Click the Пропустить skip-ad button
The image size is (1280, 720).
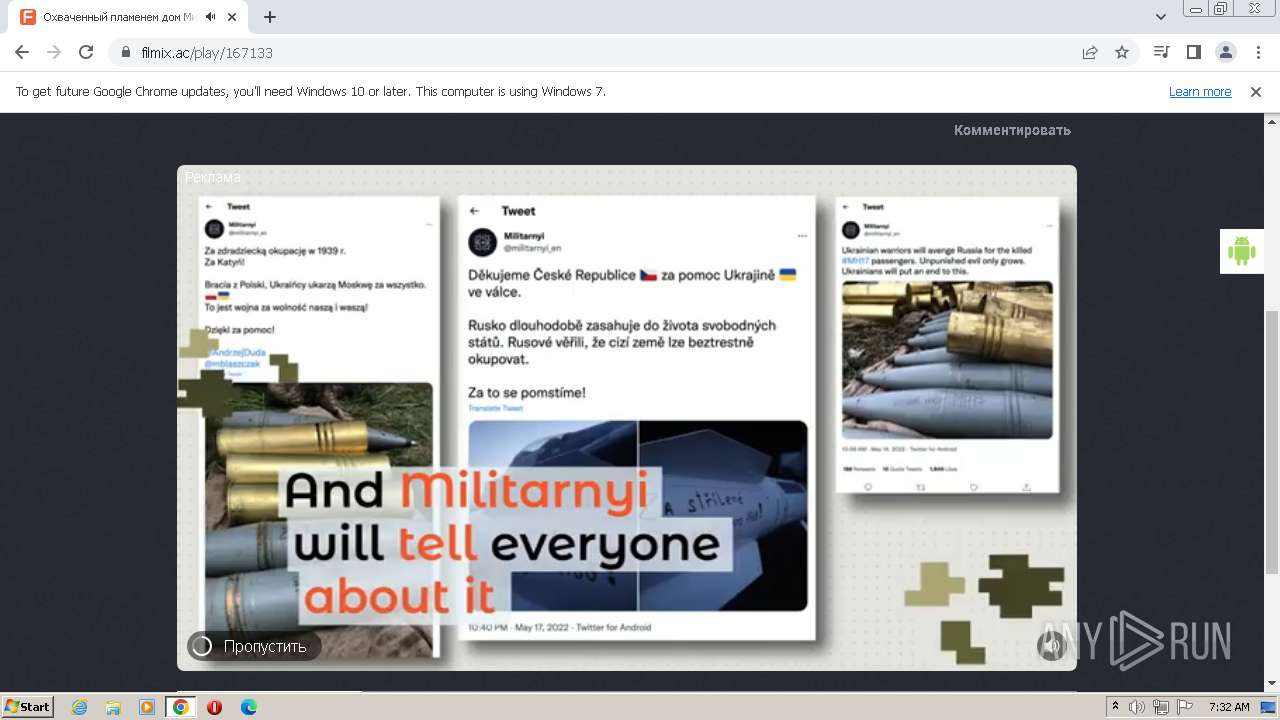point(254,646)
